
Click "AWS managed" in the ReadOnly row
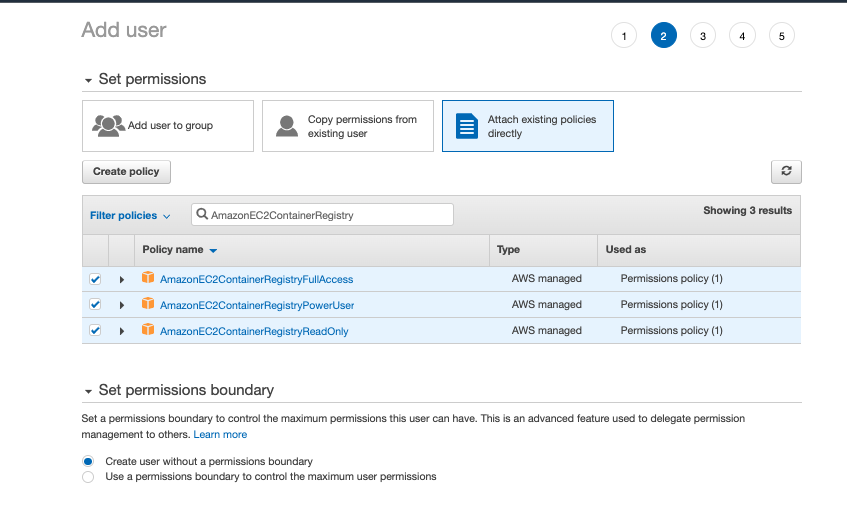547,331
